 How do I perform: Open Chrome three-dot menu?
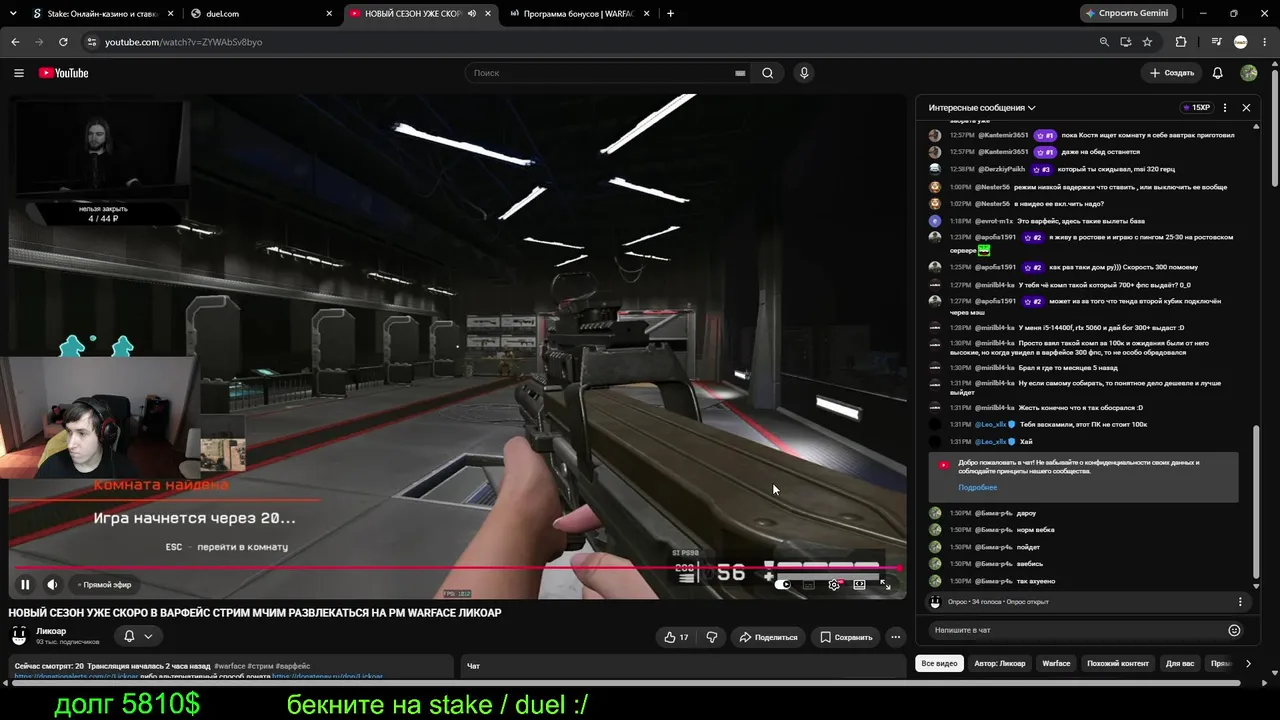[1264, 42]
